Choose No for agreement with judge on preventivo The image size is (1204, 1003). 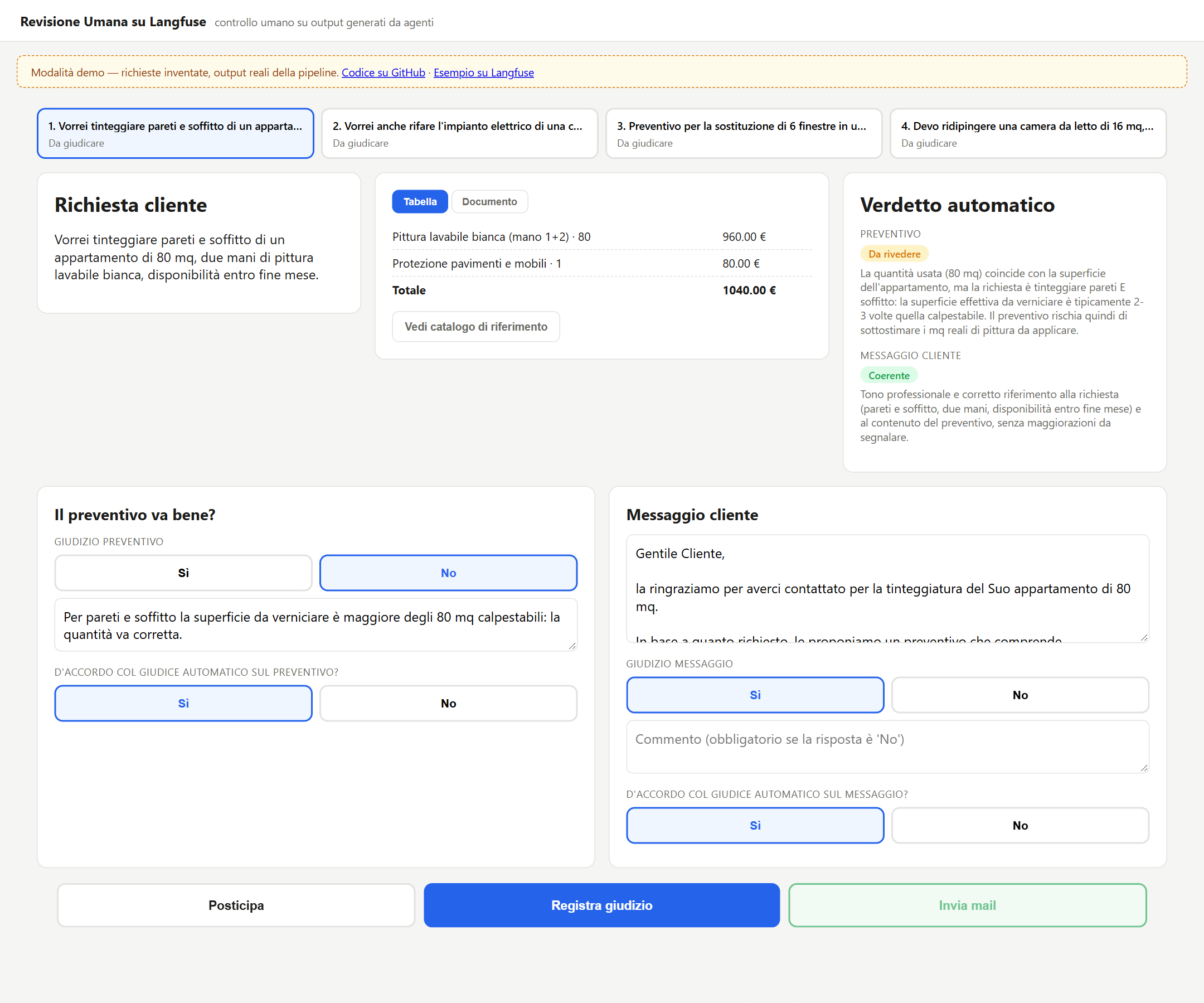tap(448, 703)
